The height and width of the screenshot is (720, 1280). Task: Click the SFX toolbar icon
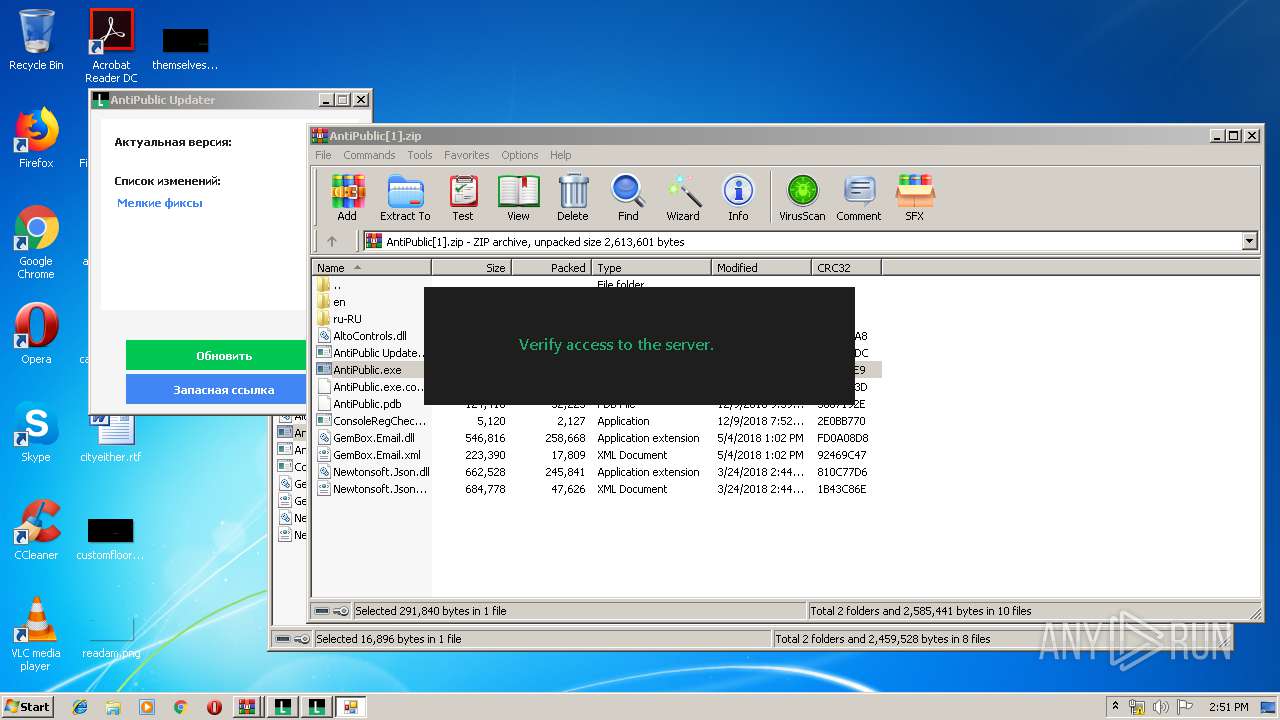coord(915,196)
